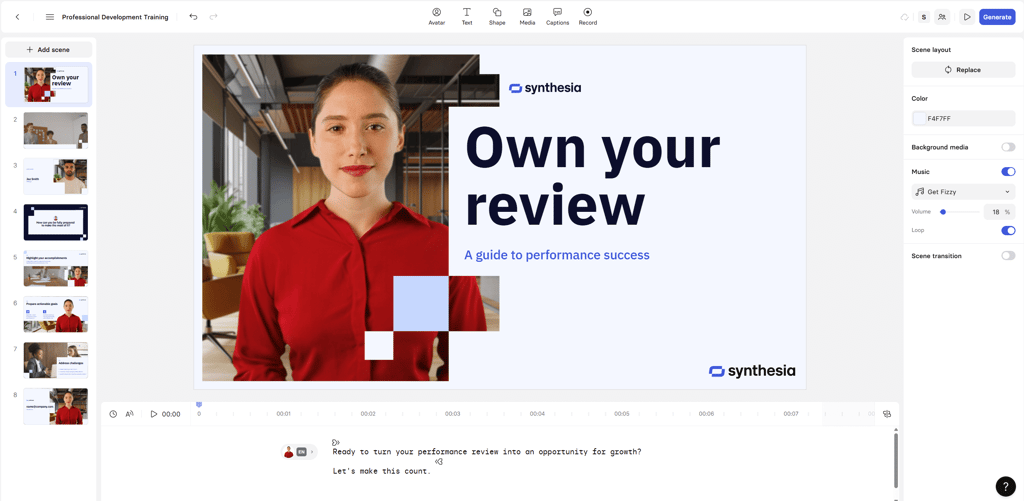Image resolution: width=1024 pixels, height=501 pixels.
Task: Click the clock timing icon on the timeline
Action: (x=113, y=414)
